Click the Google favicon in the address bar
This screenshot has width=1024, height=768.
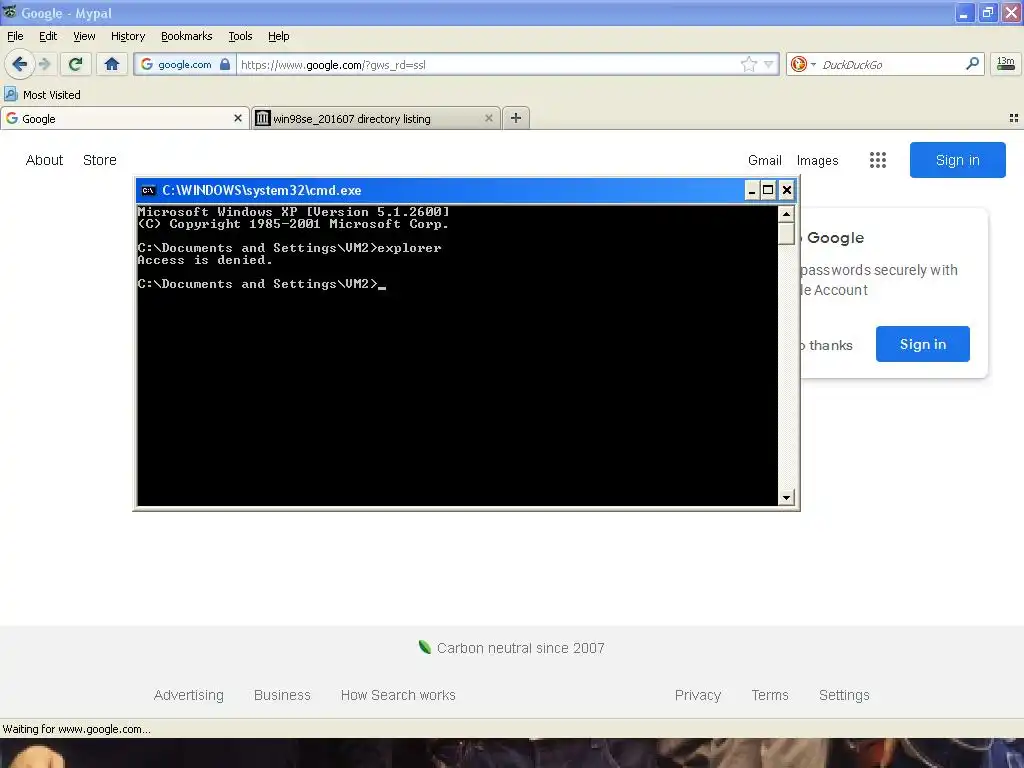(147, 64)
